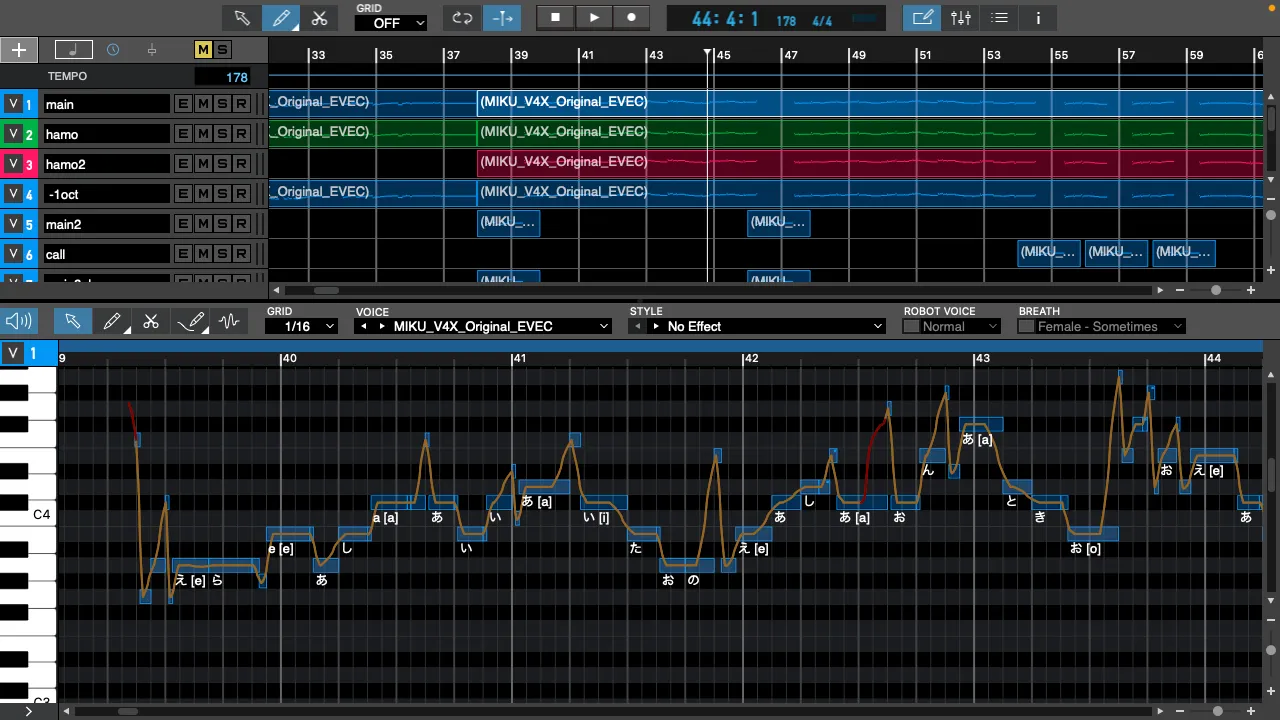Enable the Robot Voice checkbox
This screenshot has width=1280, height=720.
click(x=911, y=327)
